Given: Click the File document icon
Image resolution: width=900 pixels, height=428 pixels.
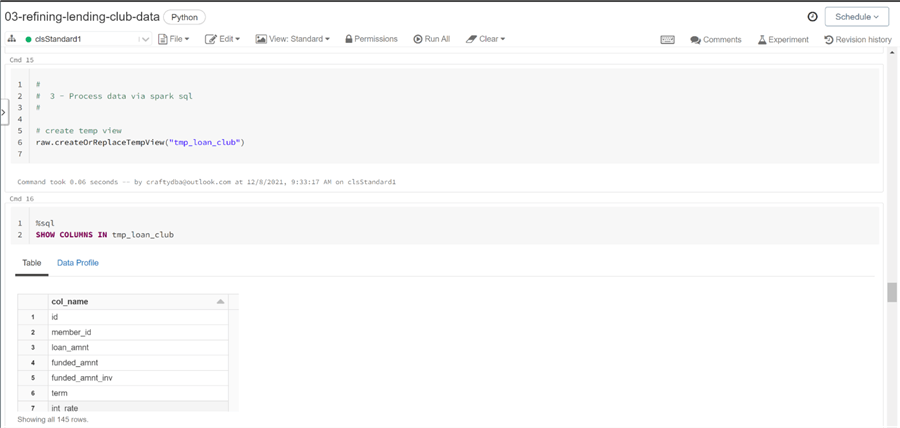Looking at the screenshot, I should tap(162, 39).
